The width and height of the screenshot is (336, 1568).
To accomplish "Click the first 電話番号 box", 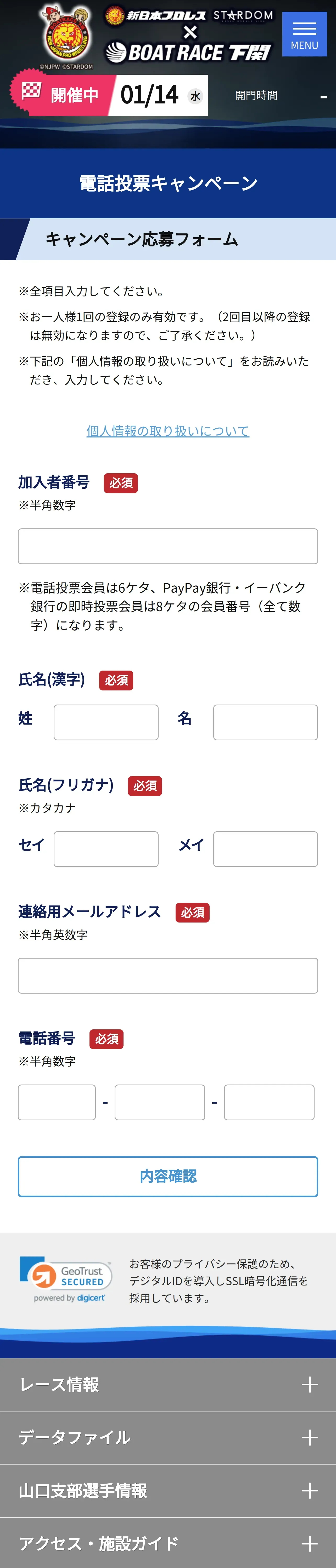I will (x=57, y=1102).
